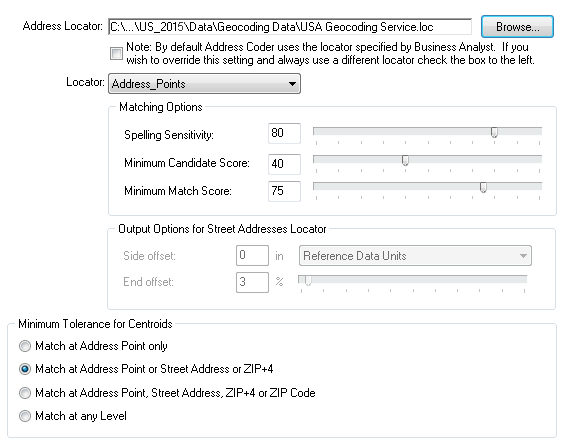Click the Locator dropdown arrow
This screenshot has height=442, width=564.
pos(292,84)
